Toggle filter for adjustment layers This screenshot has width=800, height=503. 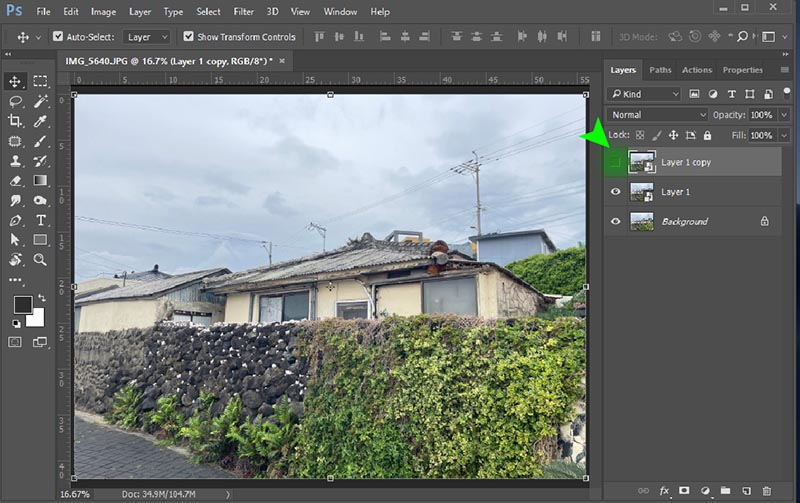pyautogui.click(x=713, y=94)
